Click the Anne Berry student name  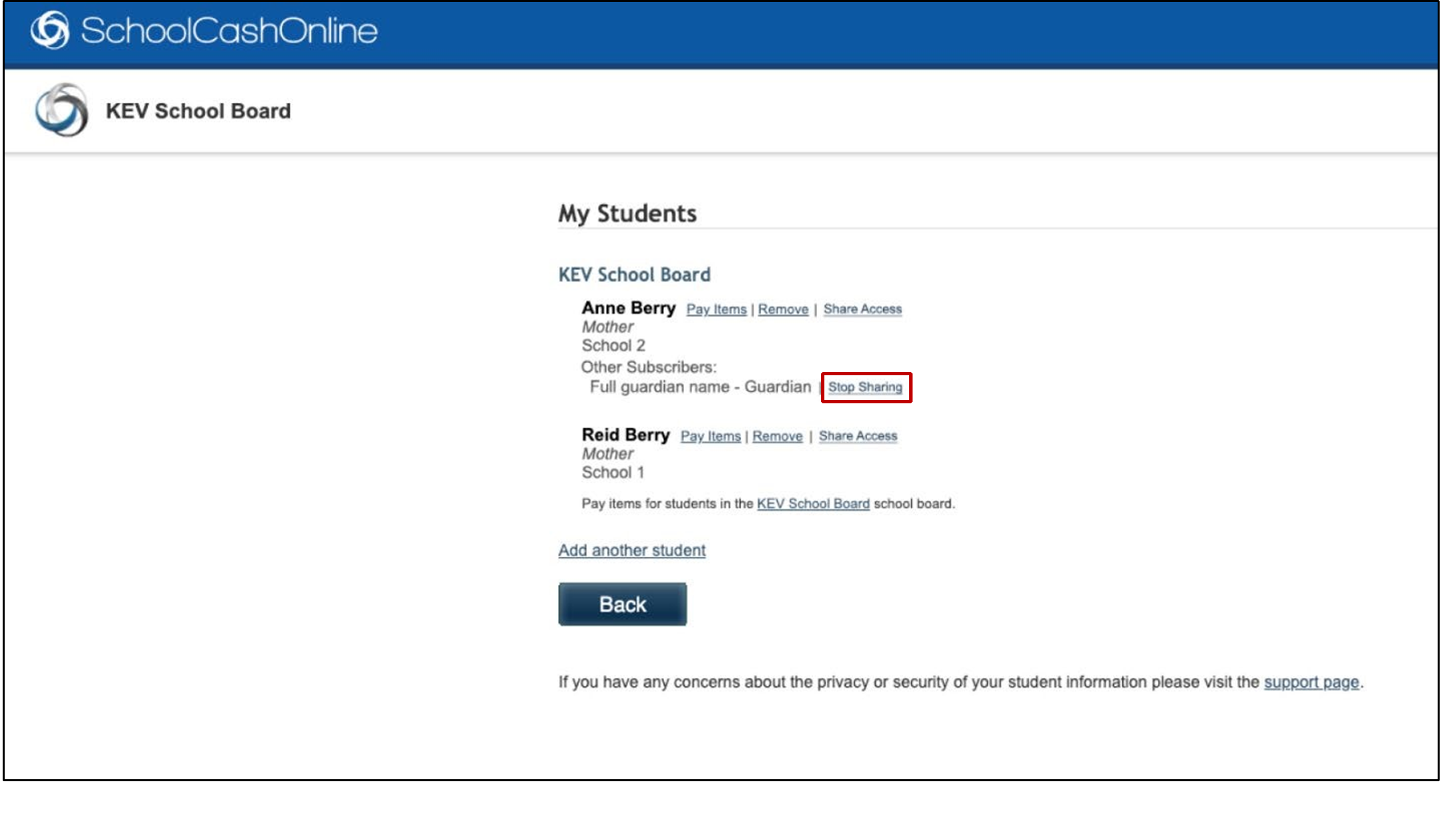629,308
